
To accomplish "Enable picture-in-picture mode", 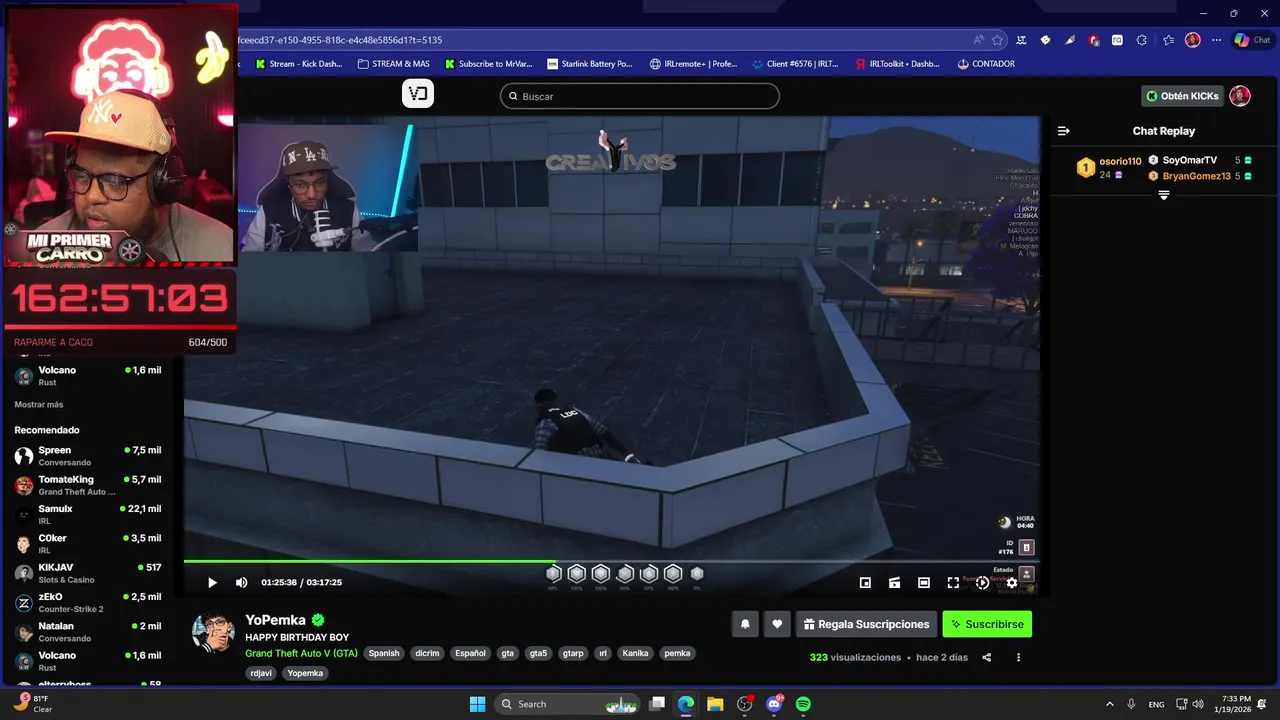I will [865, 582].
